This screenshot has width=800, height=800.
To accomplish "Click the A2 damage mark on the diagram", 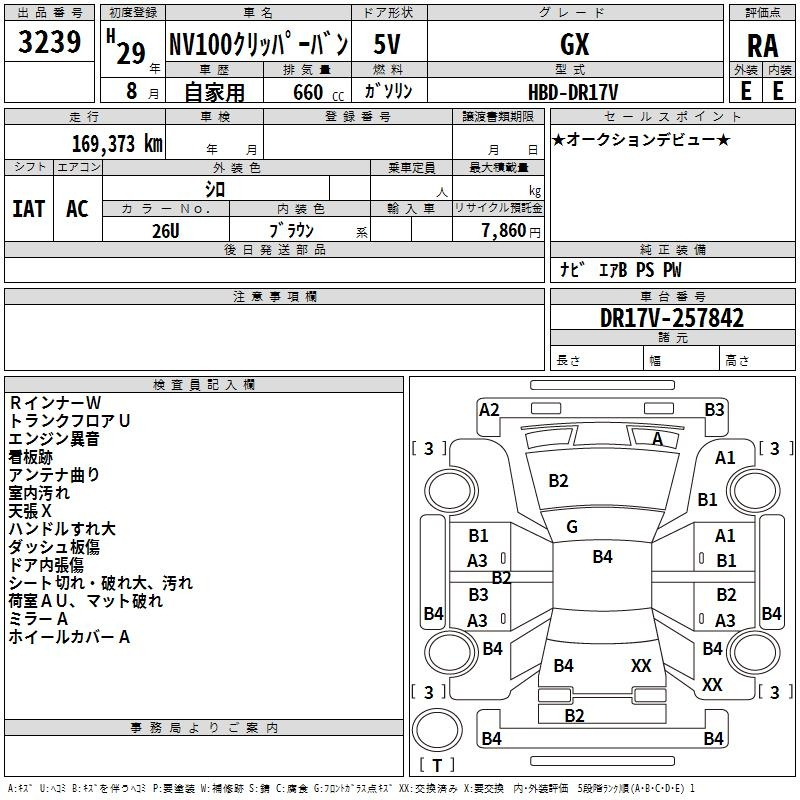I will (x=489, y=409).
